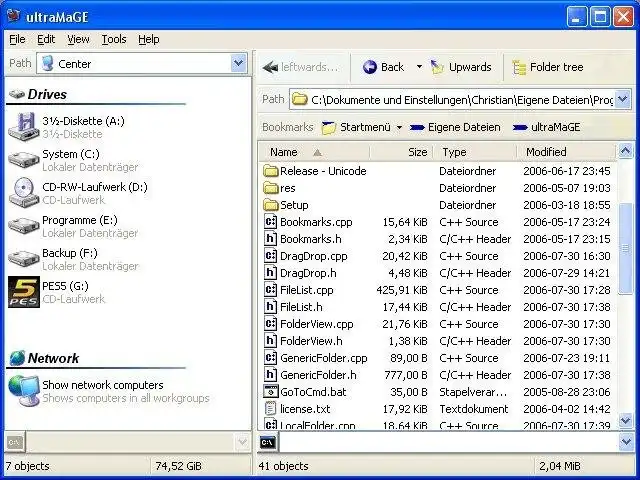The height and width of the screenshot is (480, 640).
Task: Select the FileList.cpp file name
Action: point(307,290)
